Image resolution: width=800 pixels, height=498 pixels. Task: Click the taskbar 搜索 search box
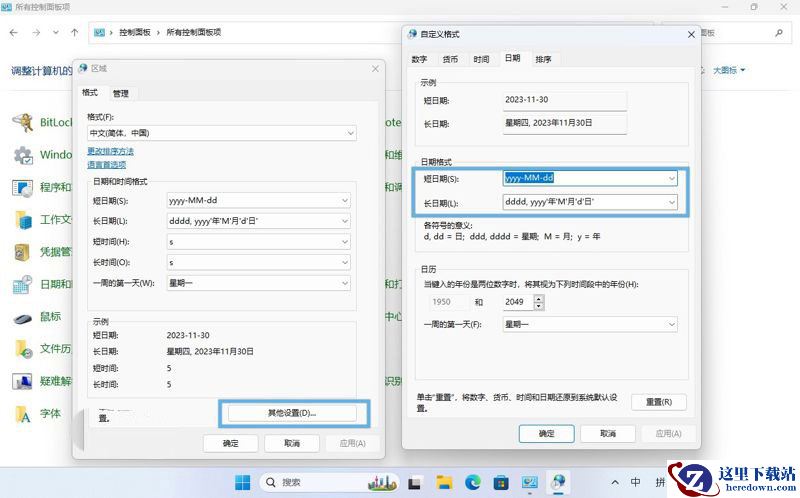point(330,482)
